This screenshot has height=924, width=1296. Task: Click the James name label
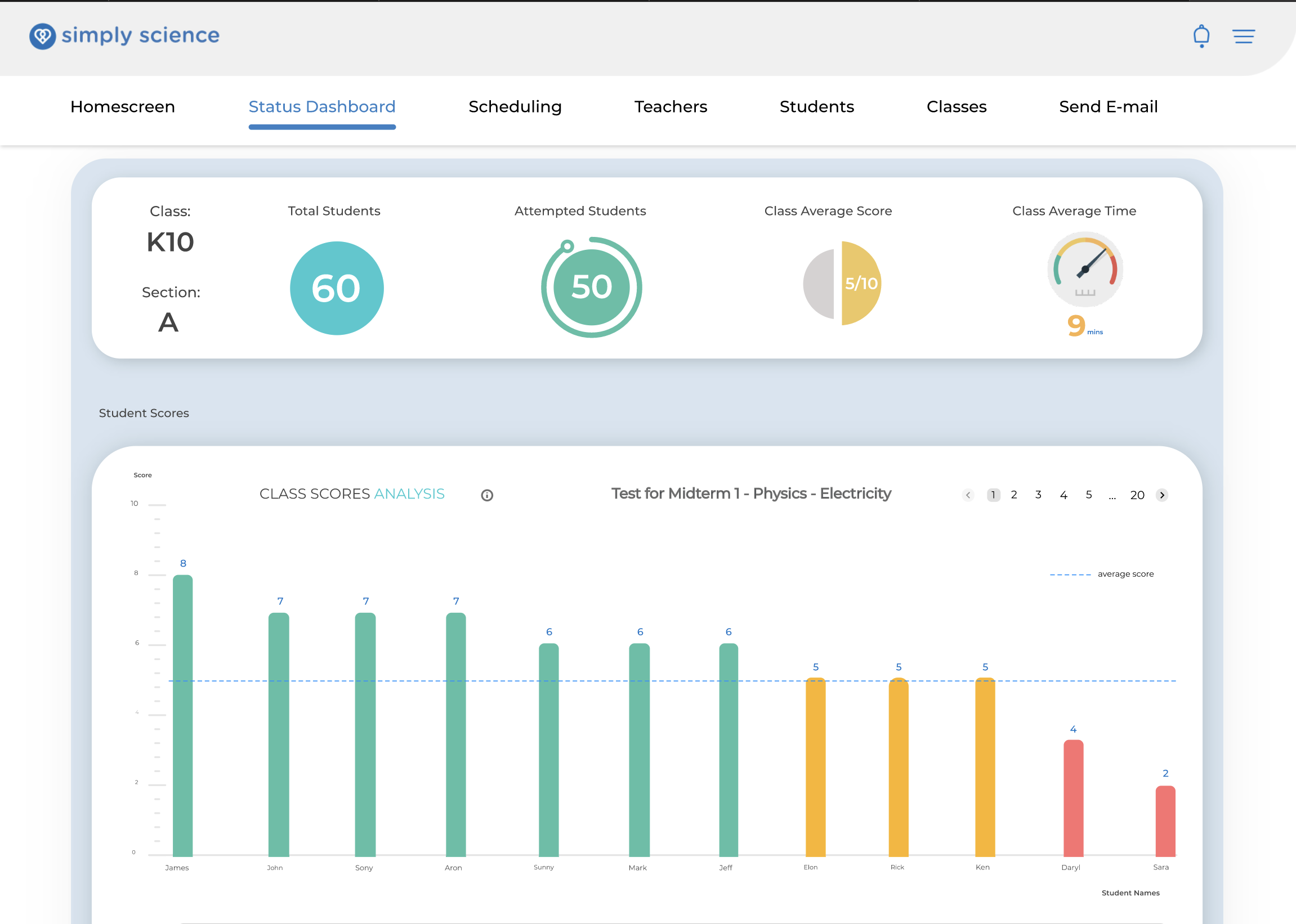pyautogui.click(x=176, y=868)
